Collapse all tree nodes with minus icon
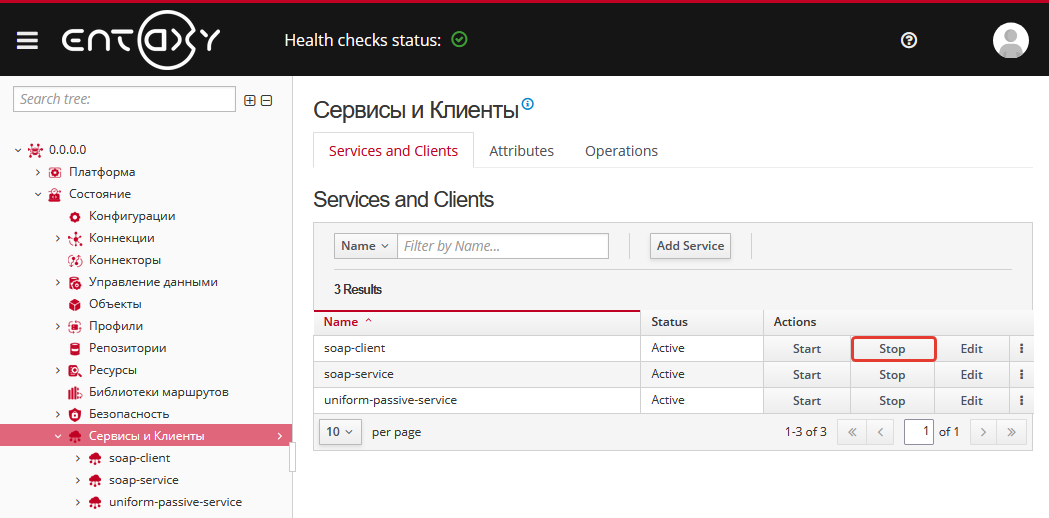This screenshot has width=1049, height=518. pos(267,100)
